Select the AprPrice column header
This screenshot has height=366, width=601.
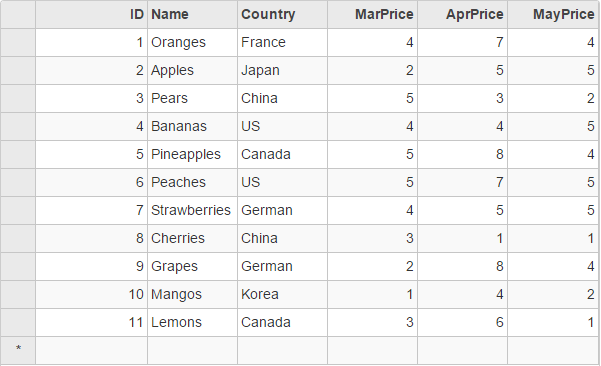point(463,14)
